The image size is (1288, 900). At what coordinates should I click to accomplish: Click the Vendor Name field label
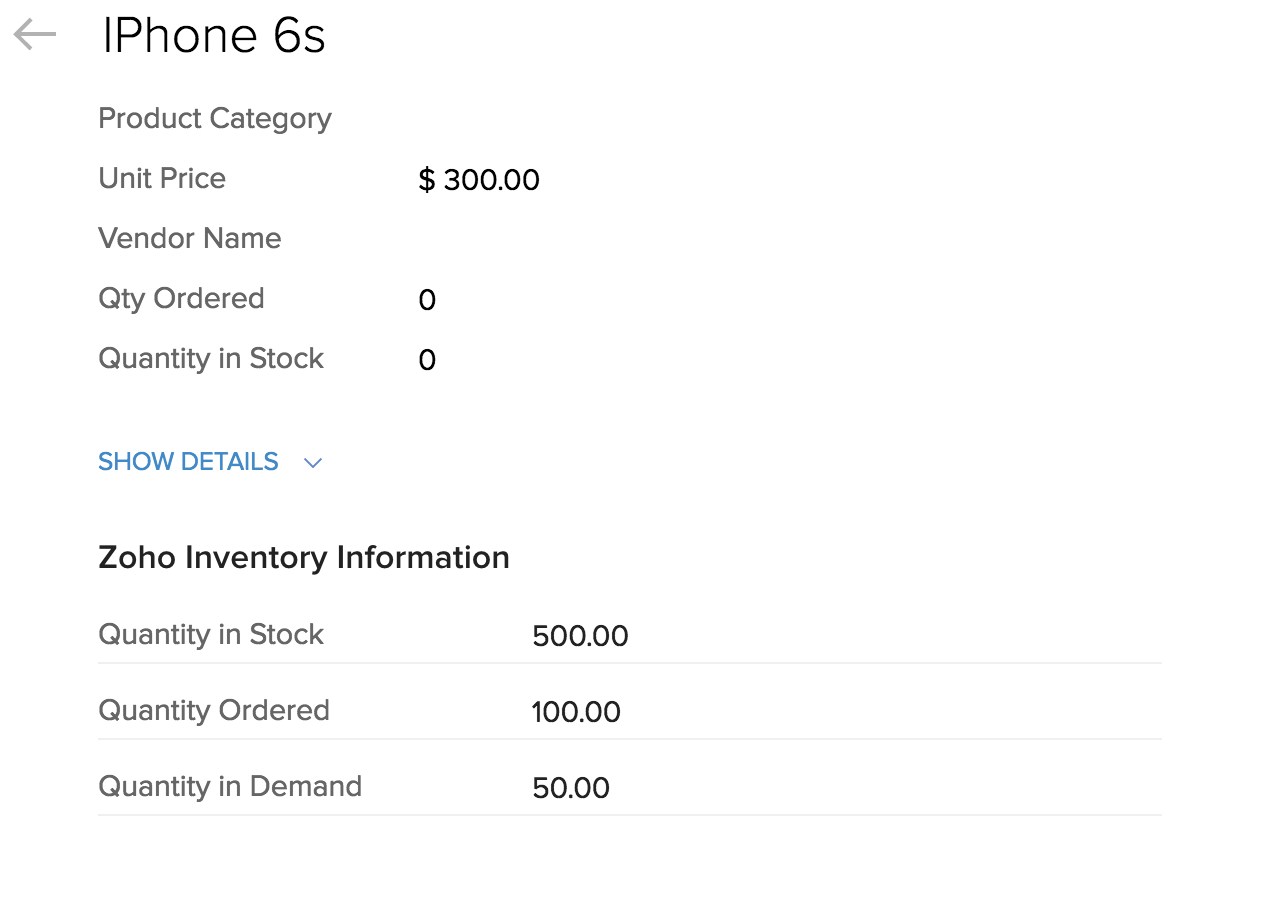coord(190,239)
